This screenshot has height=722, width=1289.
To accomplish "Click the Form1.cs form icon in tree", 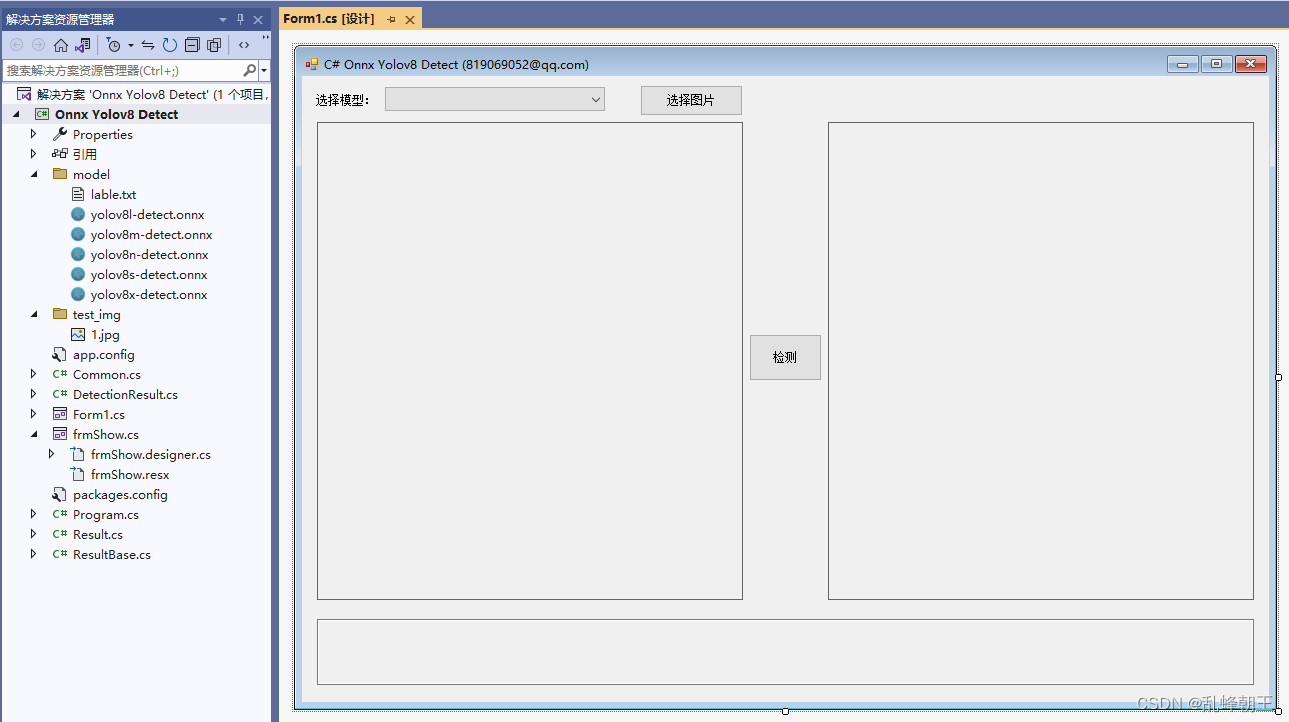I will (60, 414).
